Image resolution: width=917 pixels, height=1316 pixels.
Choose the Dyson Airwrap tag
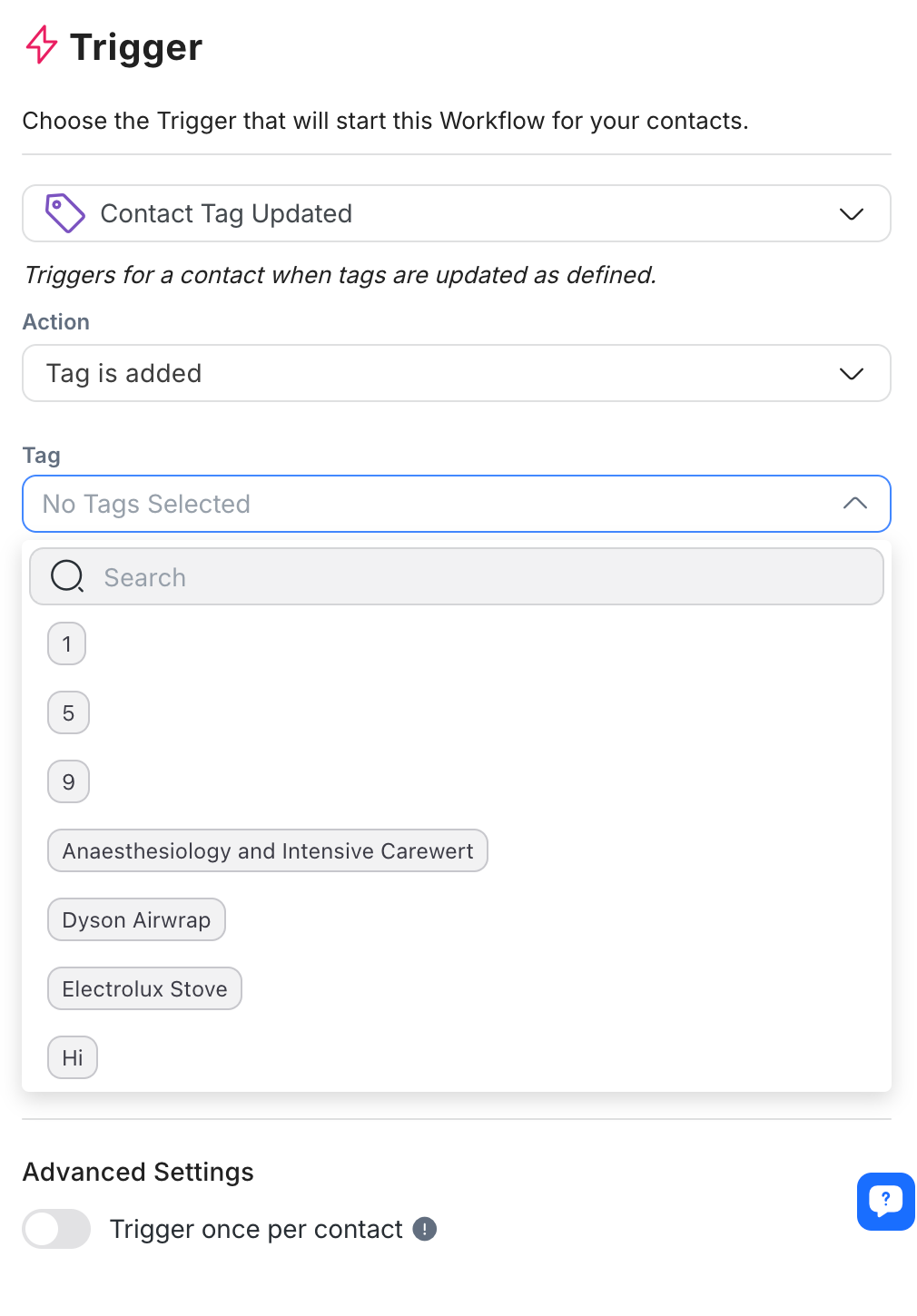[136, 920]
